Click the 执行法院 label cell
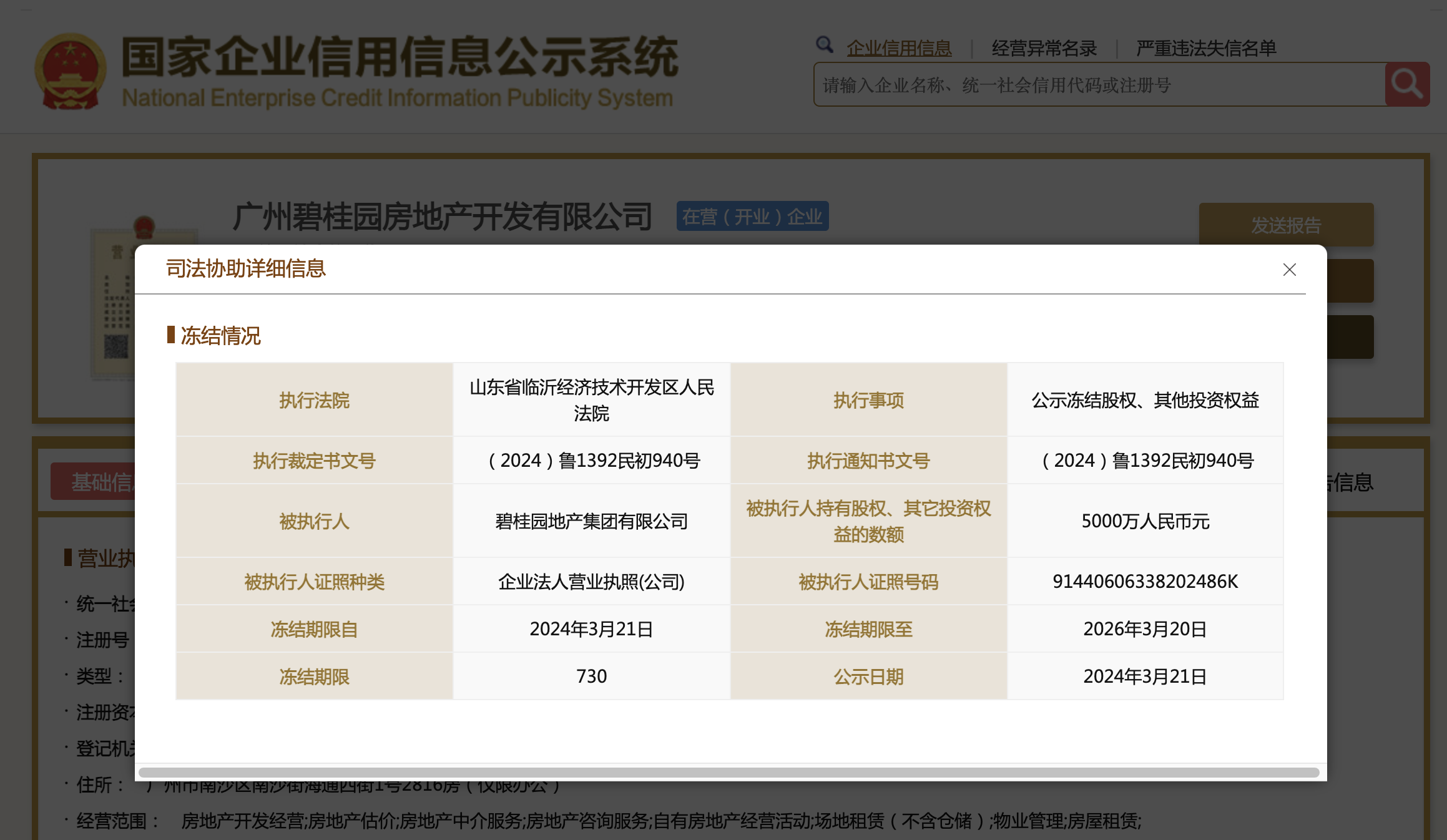Screen dimensions: 1447x840 pyautogui.click(x=315, y=400)
